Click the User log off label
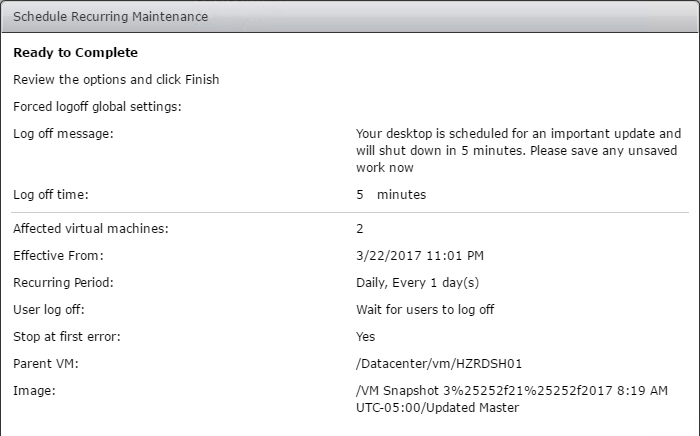 coord(49,310)
